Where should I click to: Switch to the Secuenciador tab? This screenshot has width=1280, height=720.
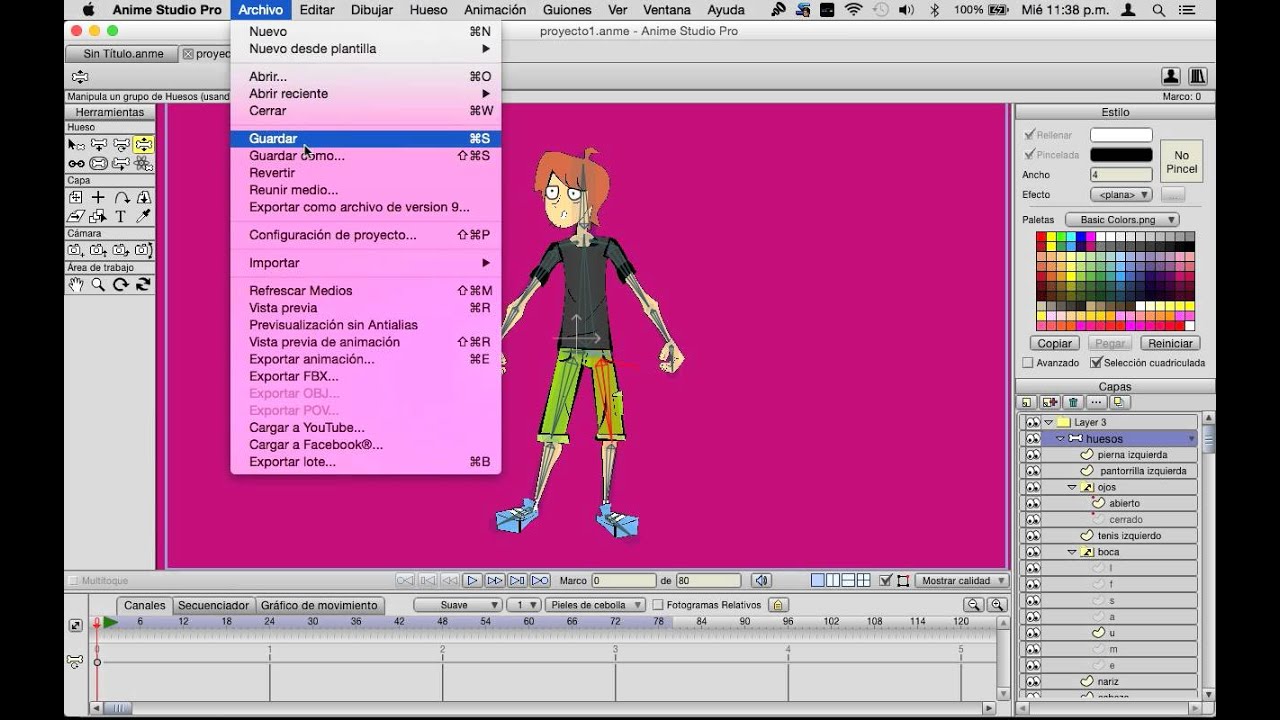pyautogui.click(x=213, y=605)
